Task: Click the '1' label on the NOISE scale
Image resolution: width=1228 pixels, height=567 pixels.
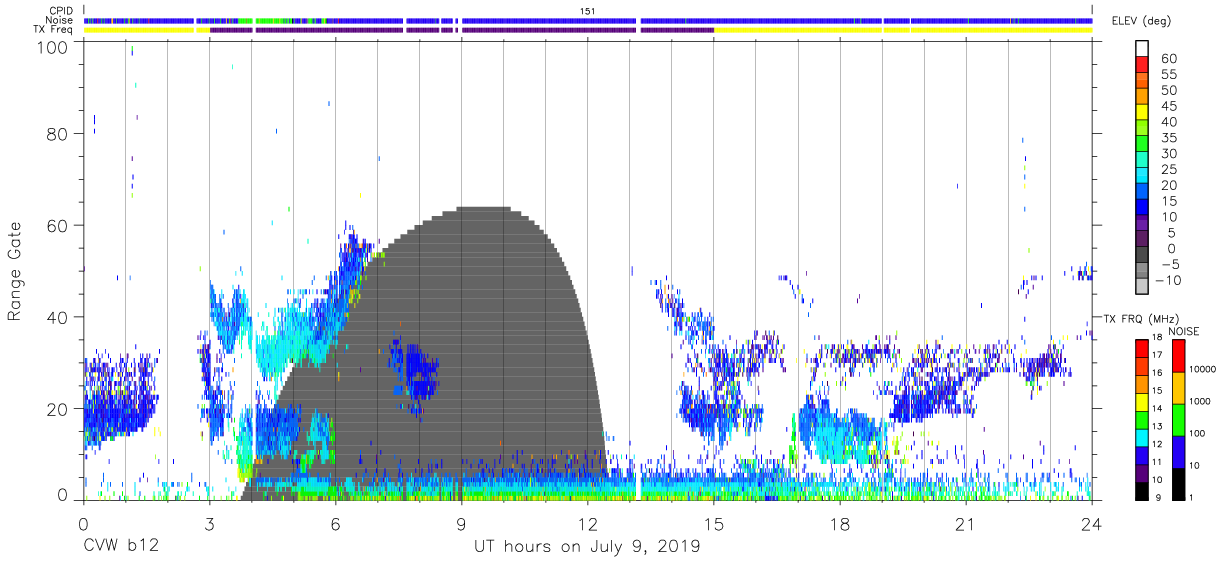Action: pos(1192,497)
